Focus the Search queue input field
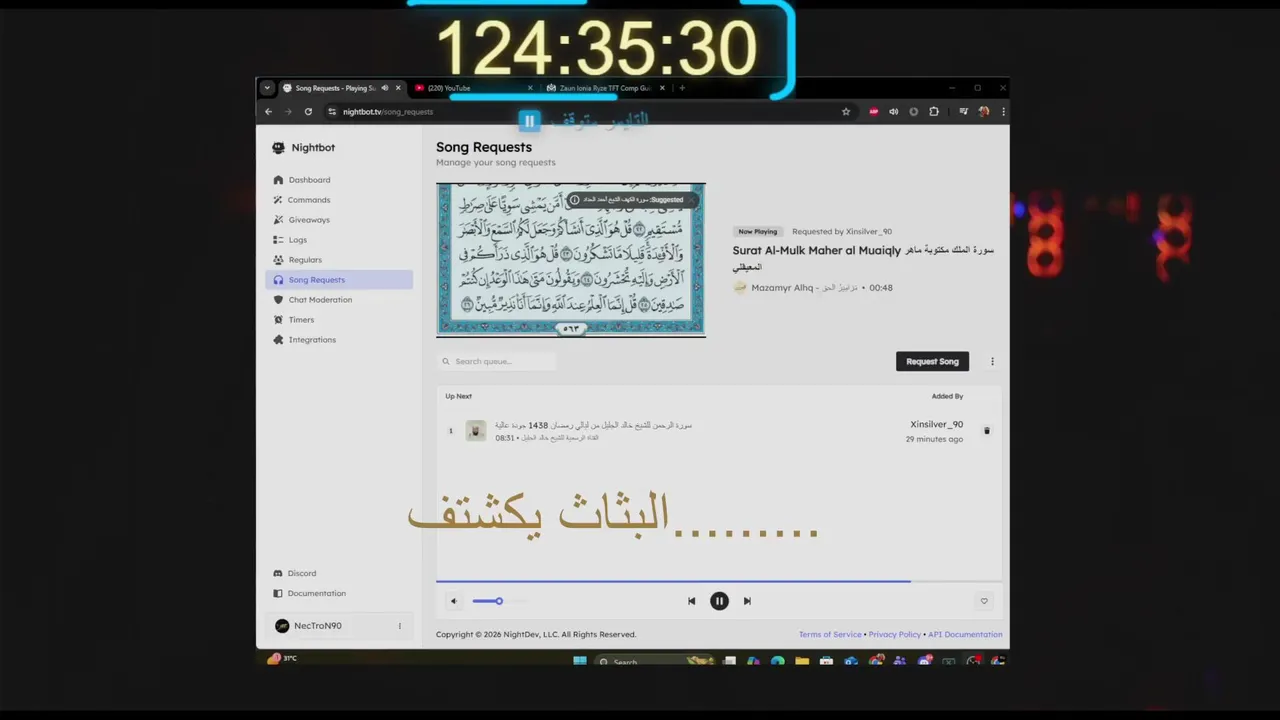 (497, 361)
